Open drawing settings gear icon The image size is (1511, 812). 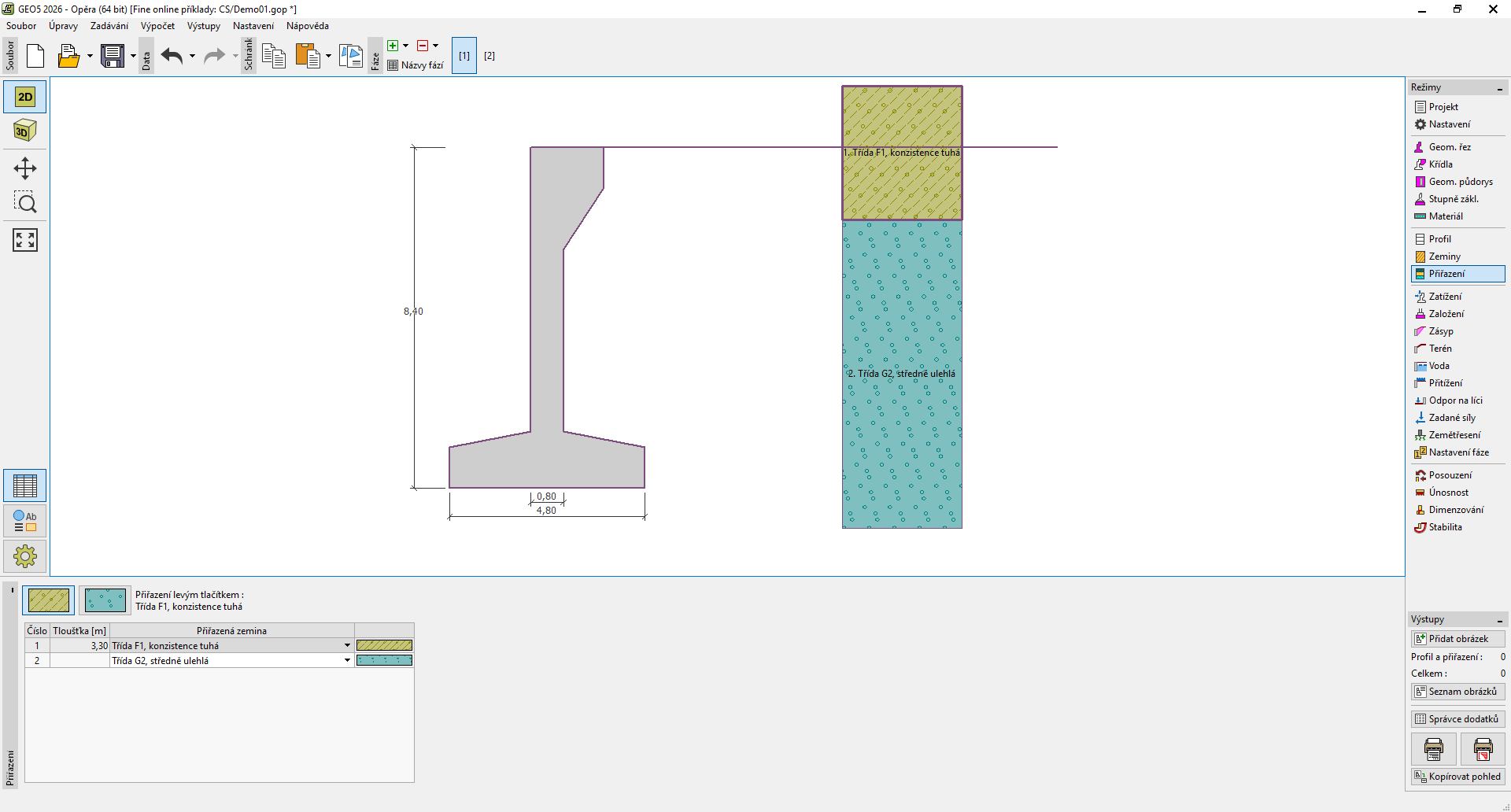click(25, 556)
